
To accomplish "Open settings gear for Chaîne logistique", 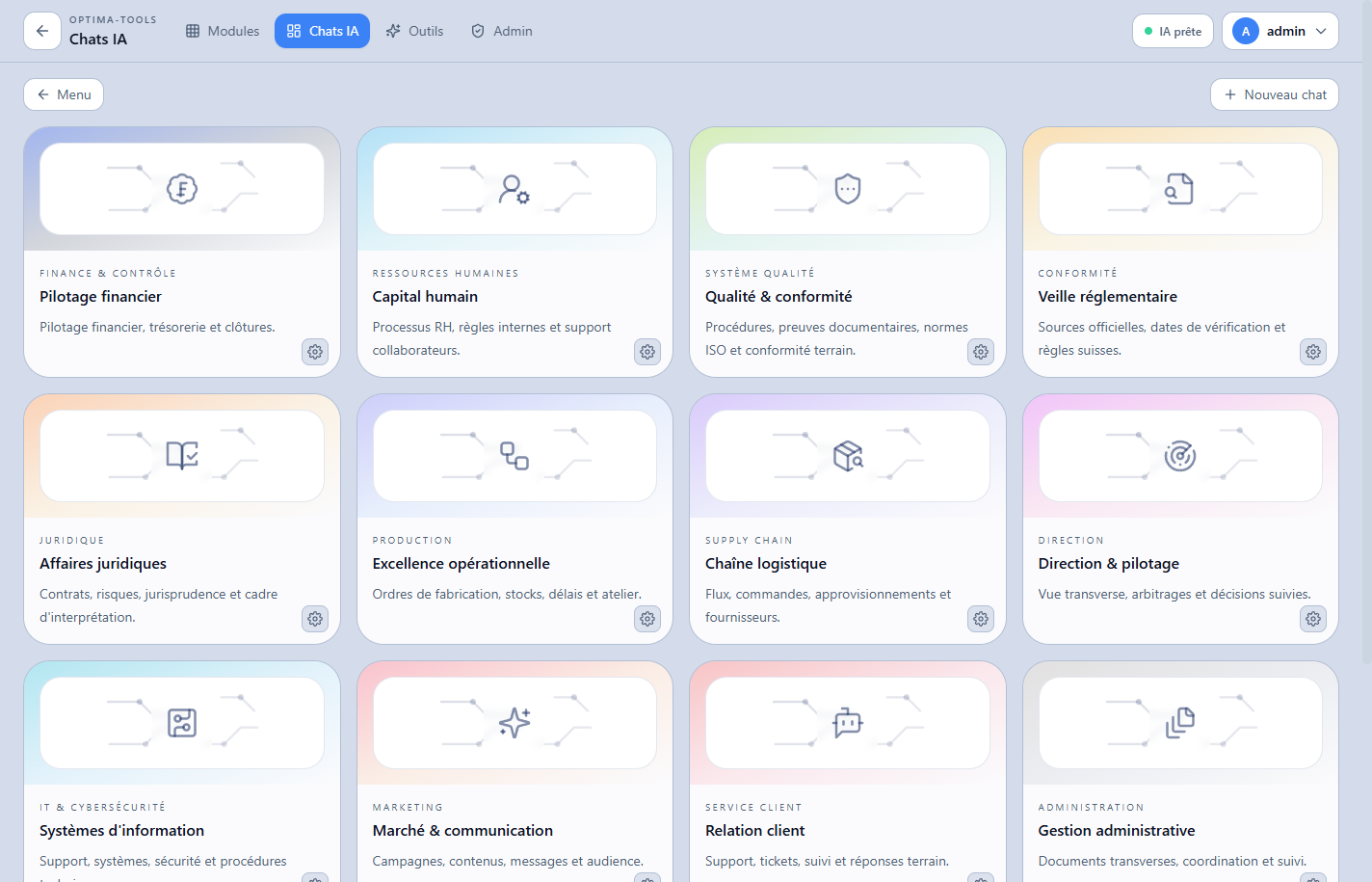I will point(981,619).
